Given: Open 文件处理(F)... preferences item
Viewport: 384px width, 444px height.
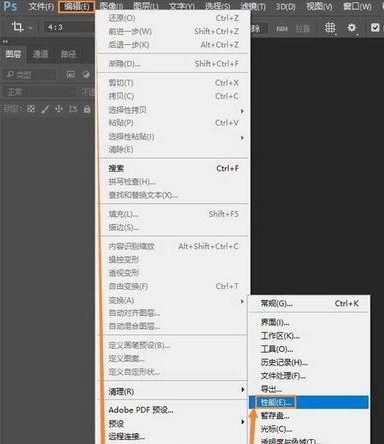Looking at the screenshot, I should click(309, 376).
